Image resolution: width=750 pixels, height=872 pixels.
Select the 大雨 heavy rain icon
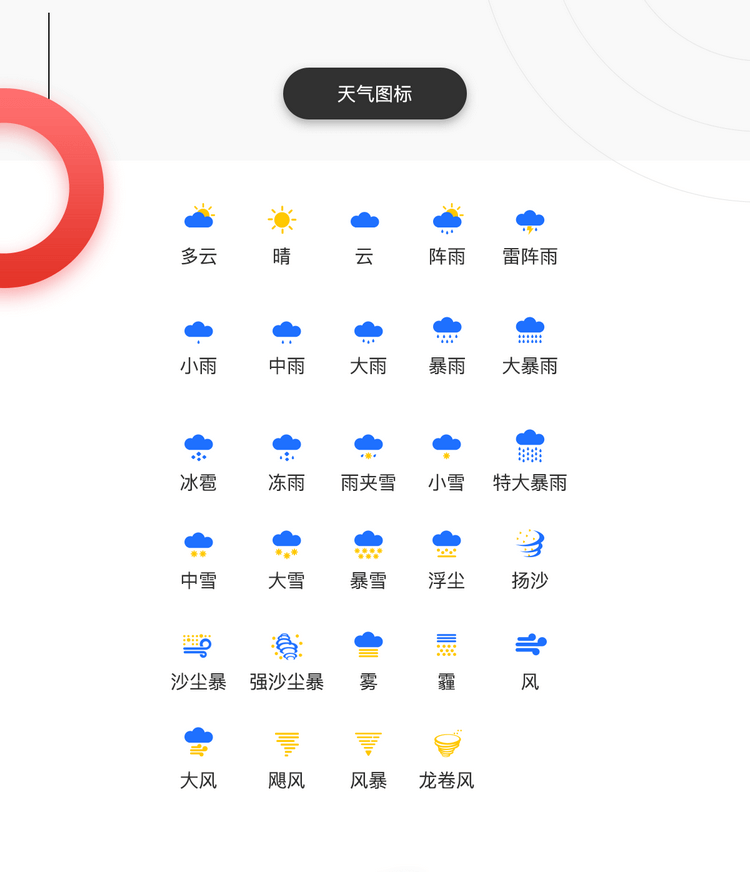click(369, 332)
